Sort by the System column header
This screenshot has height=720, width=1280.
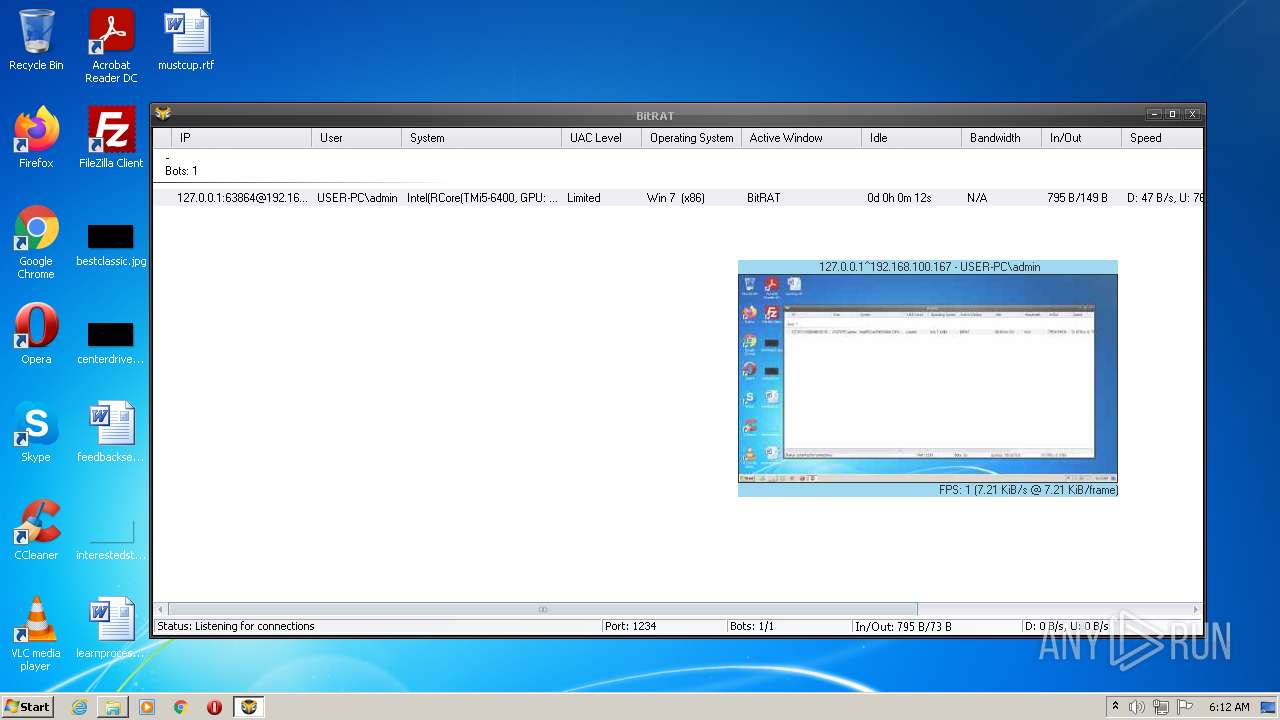(481, 138)
